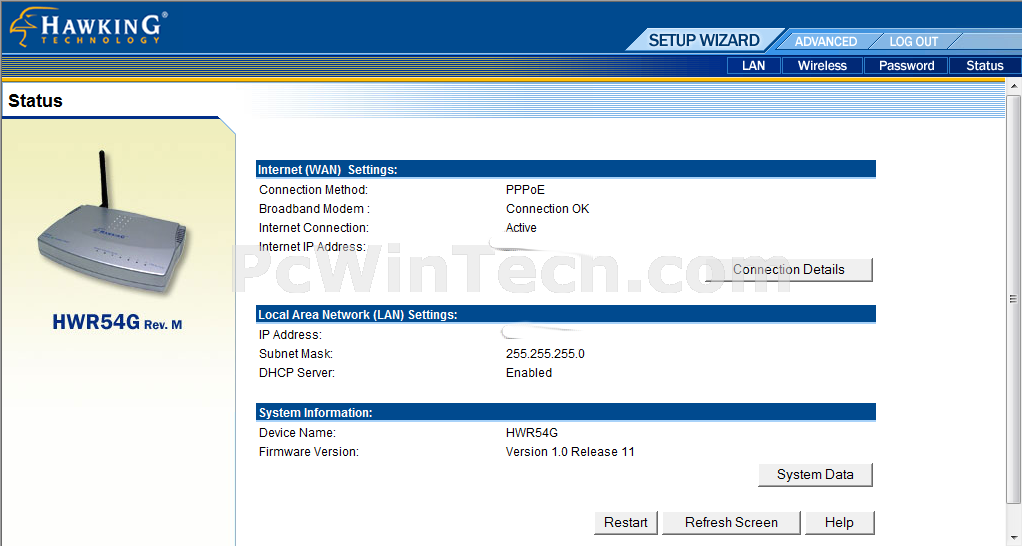The width and height of the screenshot is (1022, 546).
Task: Switch to the Advanced tab
Action: (x=825, y=41)
